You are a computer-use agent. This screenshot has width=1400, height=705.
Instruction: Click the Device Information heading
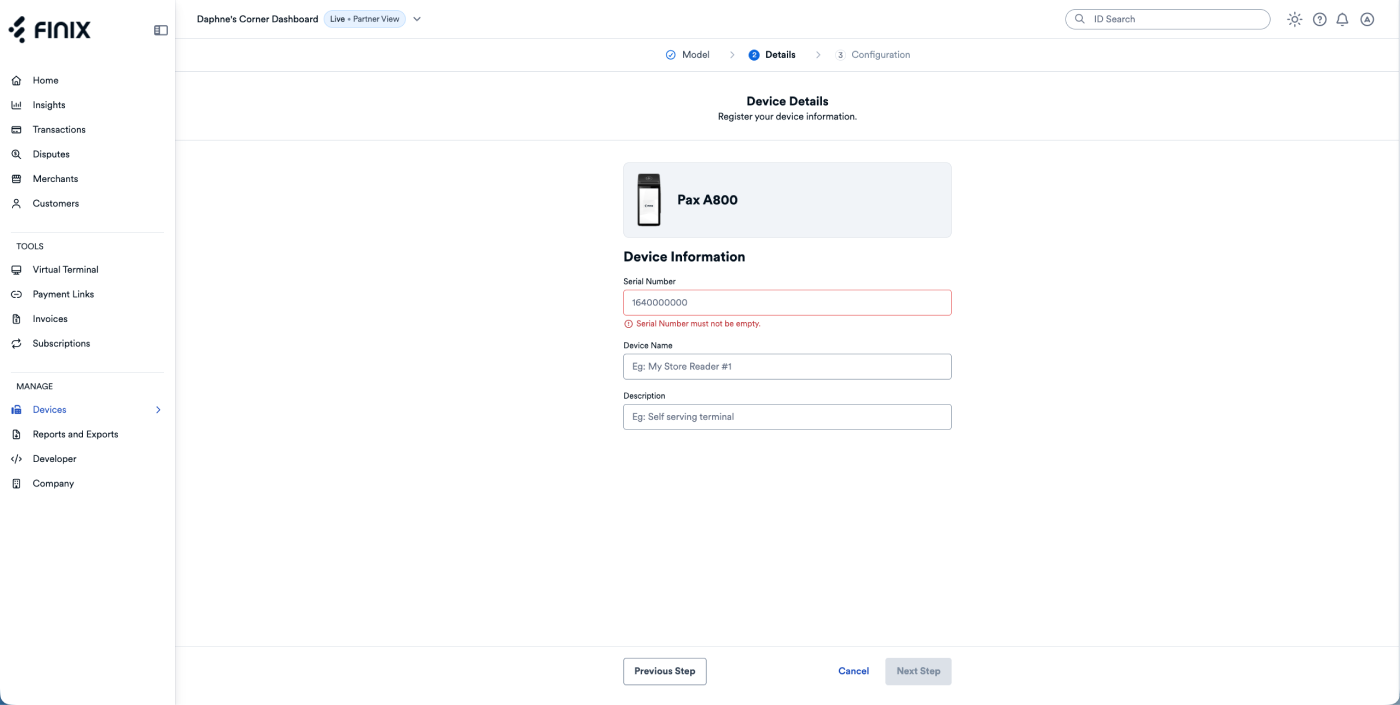pos(684,257)
